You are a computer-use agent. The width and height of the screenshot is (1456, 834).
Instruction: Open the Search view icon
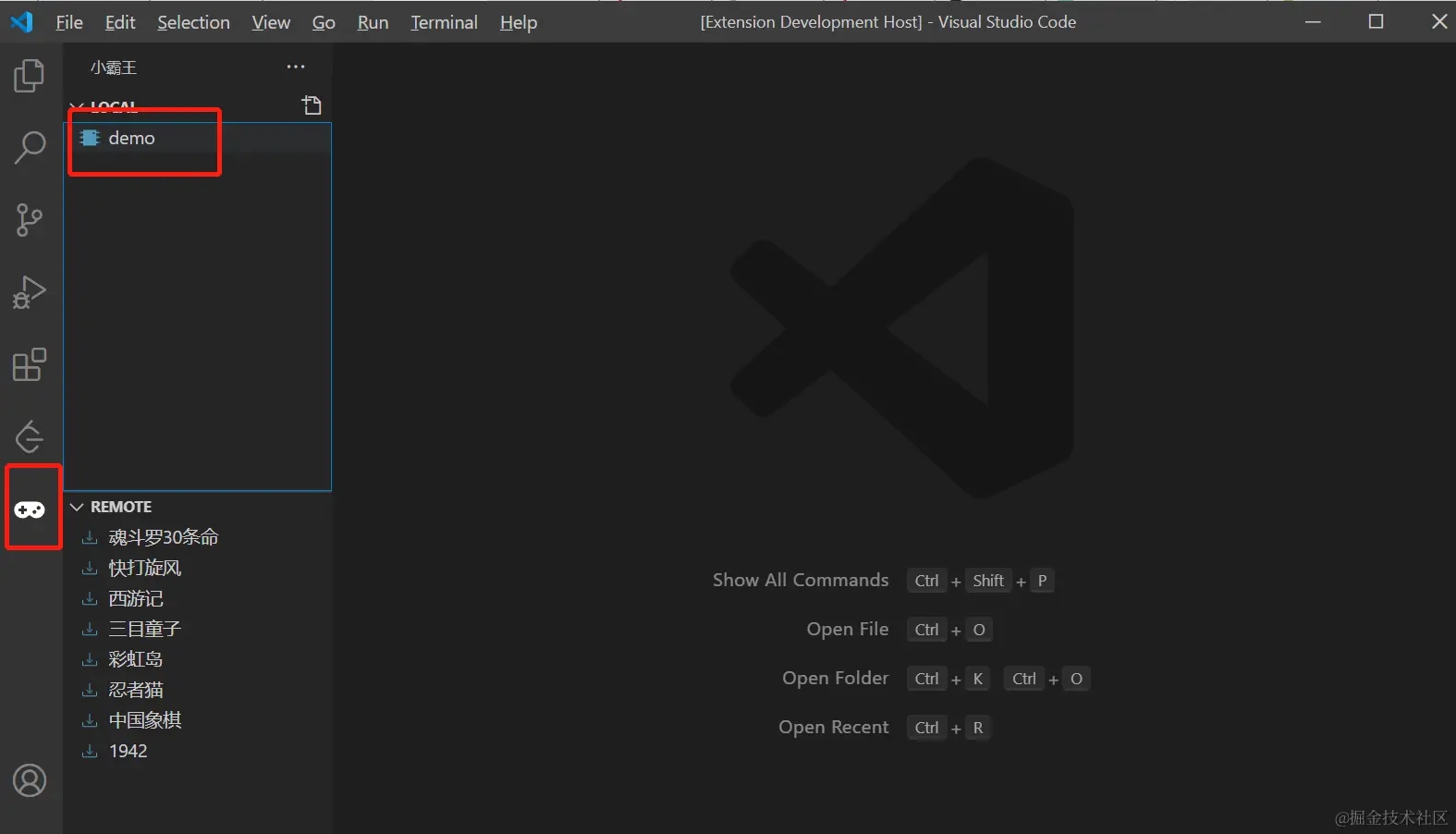tap(30, 148)
